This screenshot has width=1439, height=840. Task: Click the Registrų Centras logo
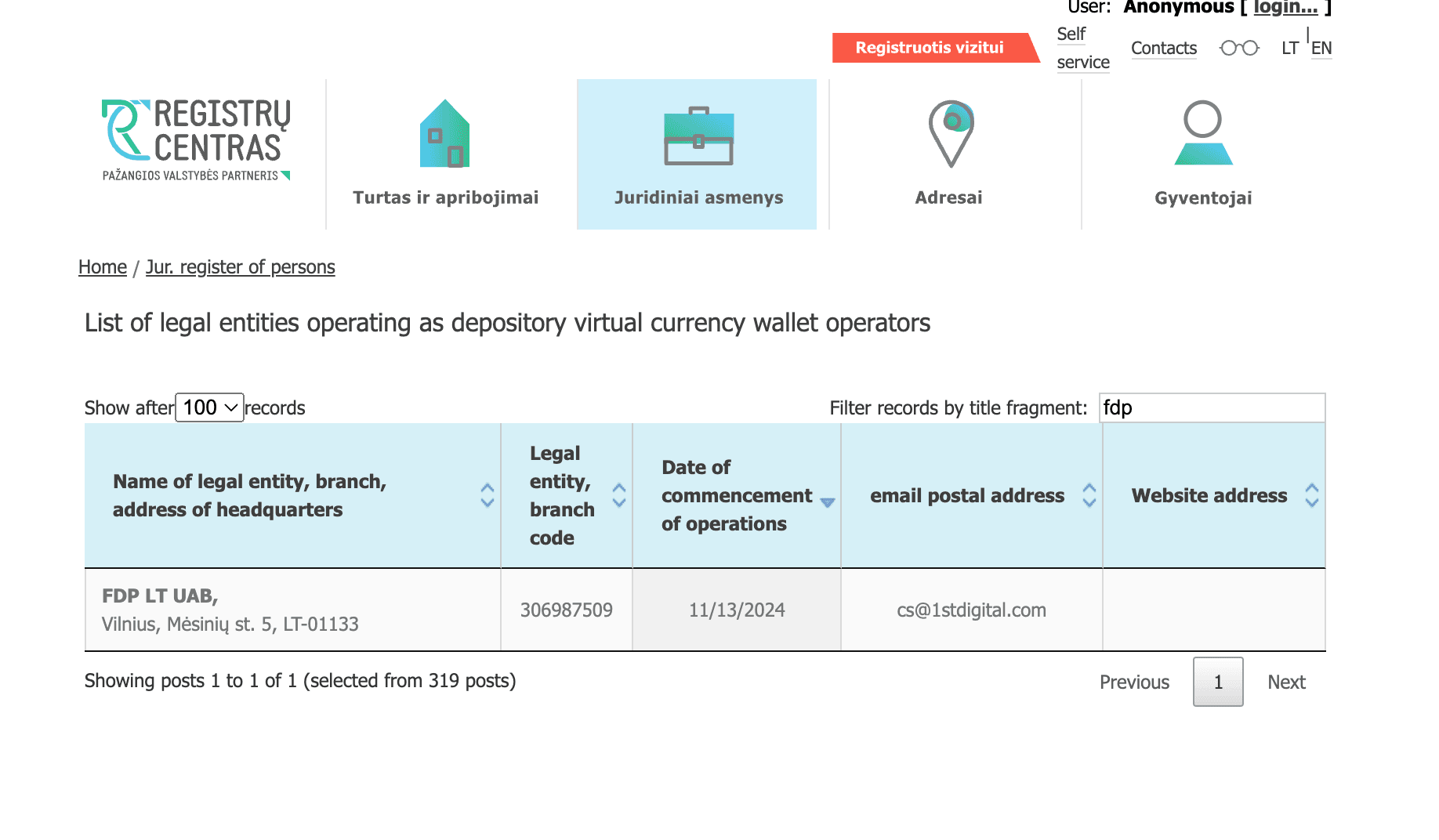coord(196,139)
